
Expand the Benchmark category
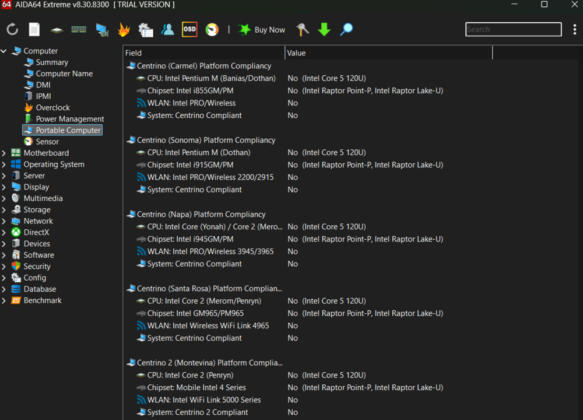pos(4,301)
